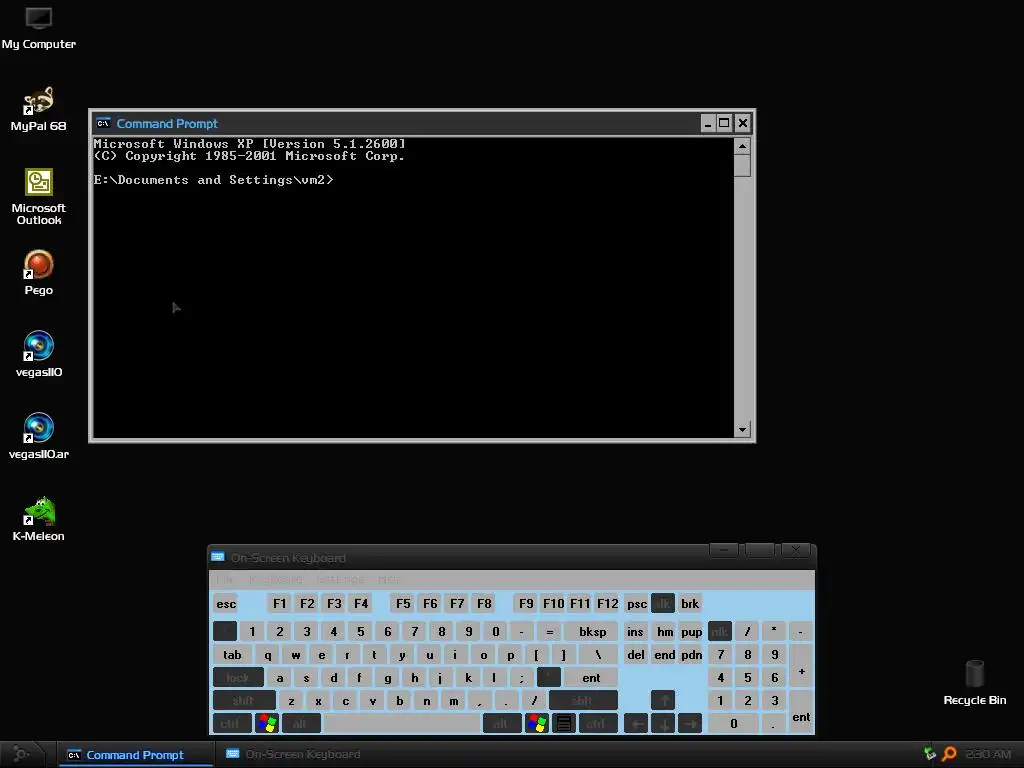This screenshot has width=1024, height=768.
Task: Select Microsoft Outlook desktop icon
Action: (39, 197)
